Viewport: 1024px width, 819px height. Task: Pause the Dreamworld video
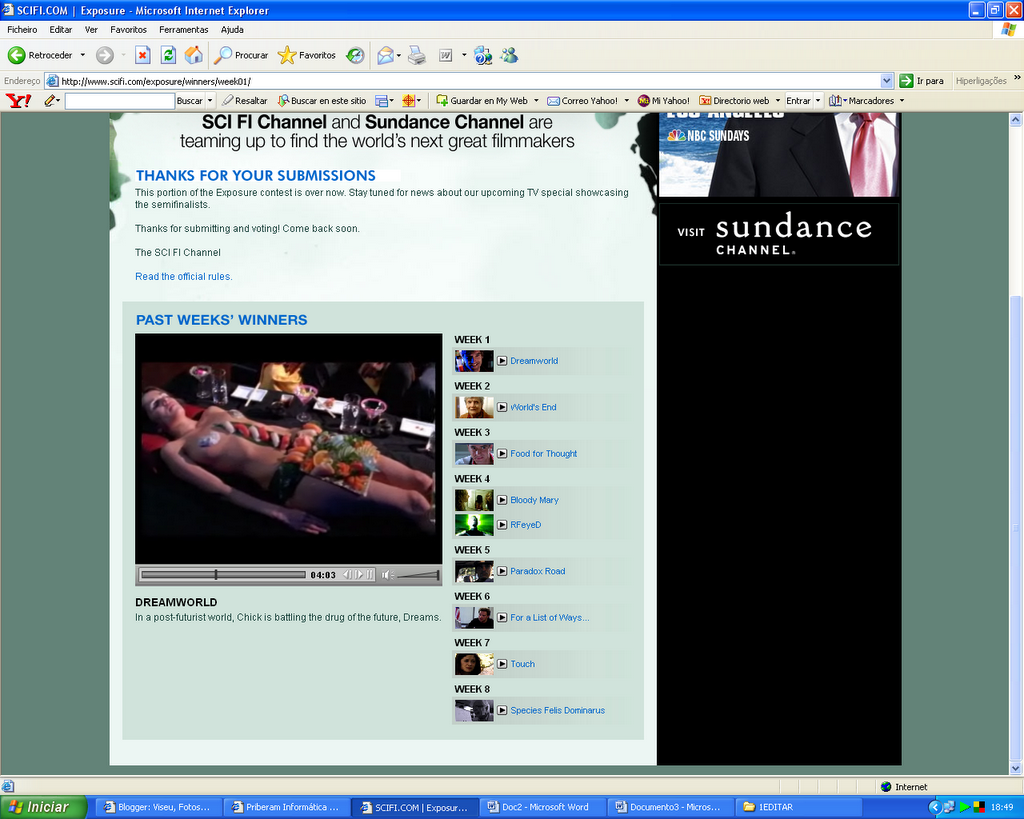pyautogui.click(x=370, y=575)
